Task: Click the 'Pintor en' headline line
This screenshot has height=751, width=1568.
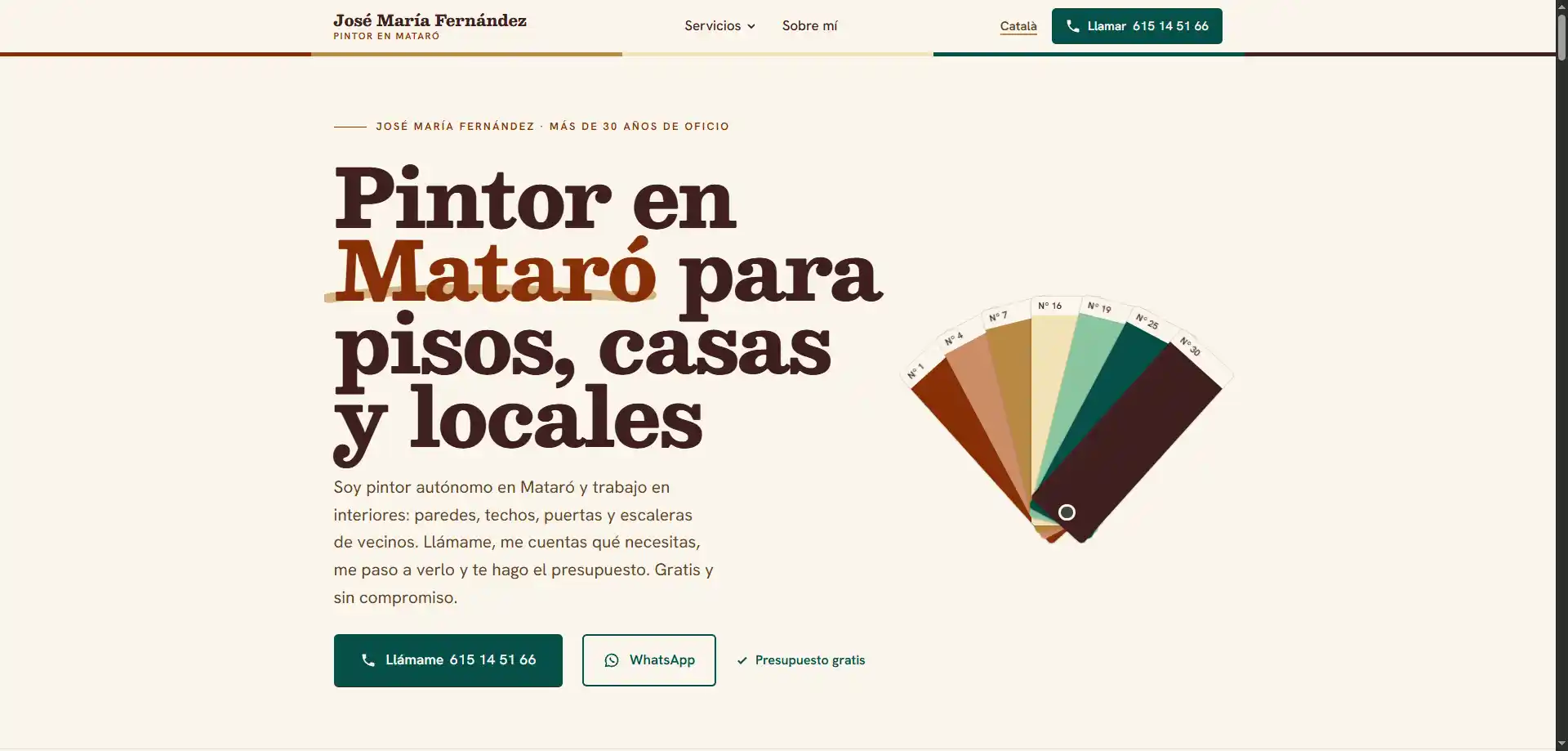Action: click(x=535, y=199)
